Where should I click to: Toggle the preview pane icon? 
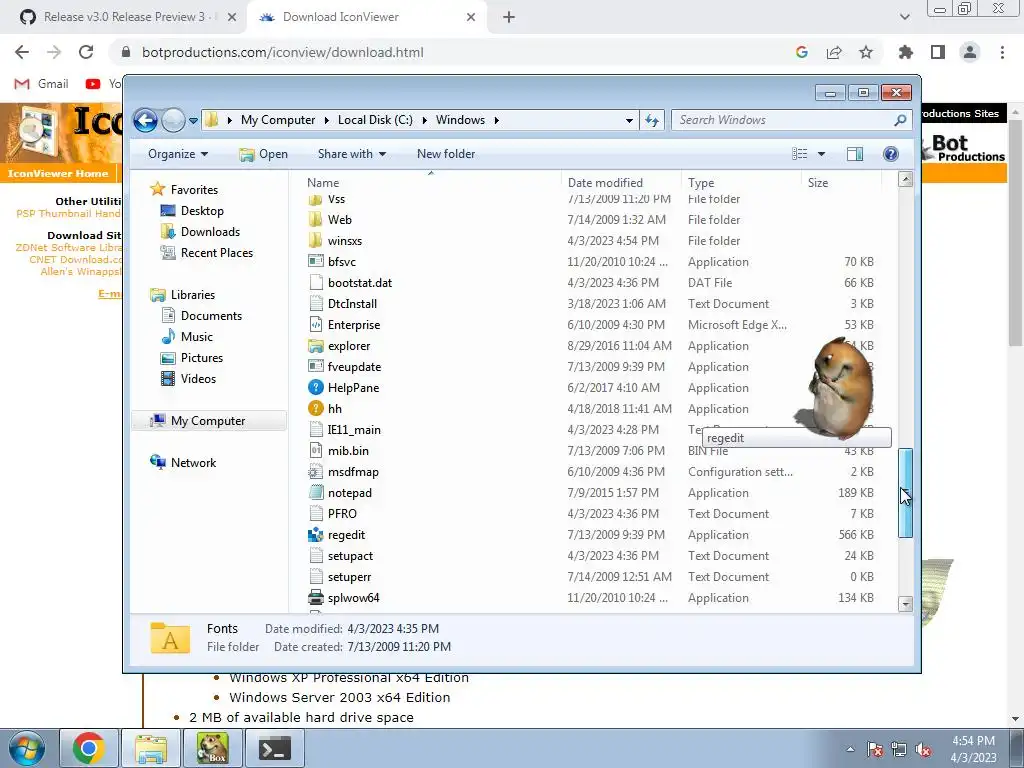click(855, 154)
